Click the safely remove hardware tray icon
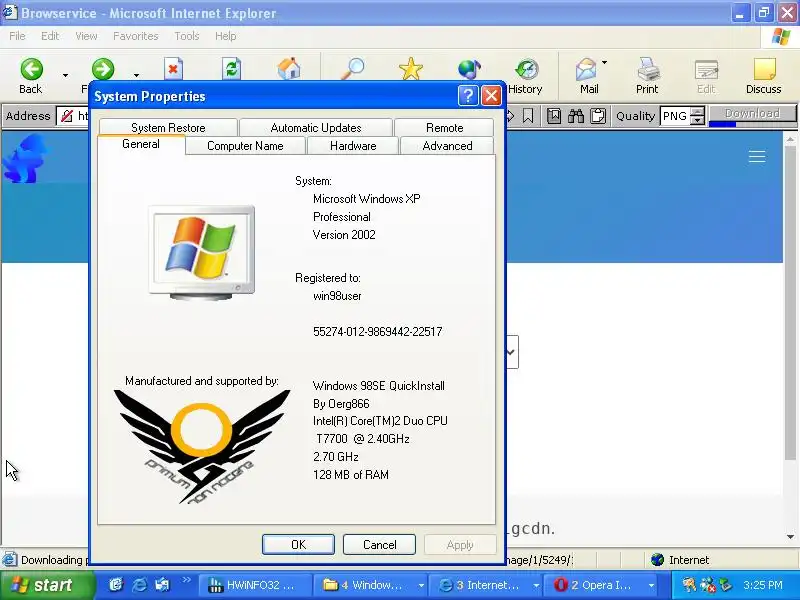This screenshot has width=800, height=600. tap(726, 585)
